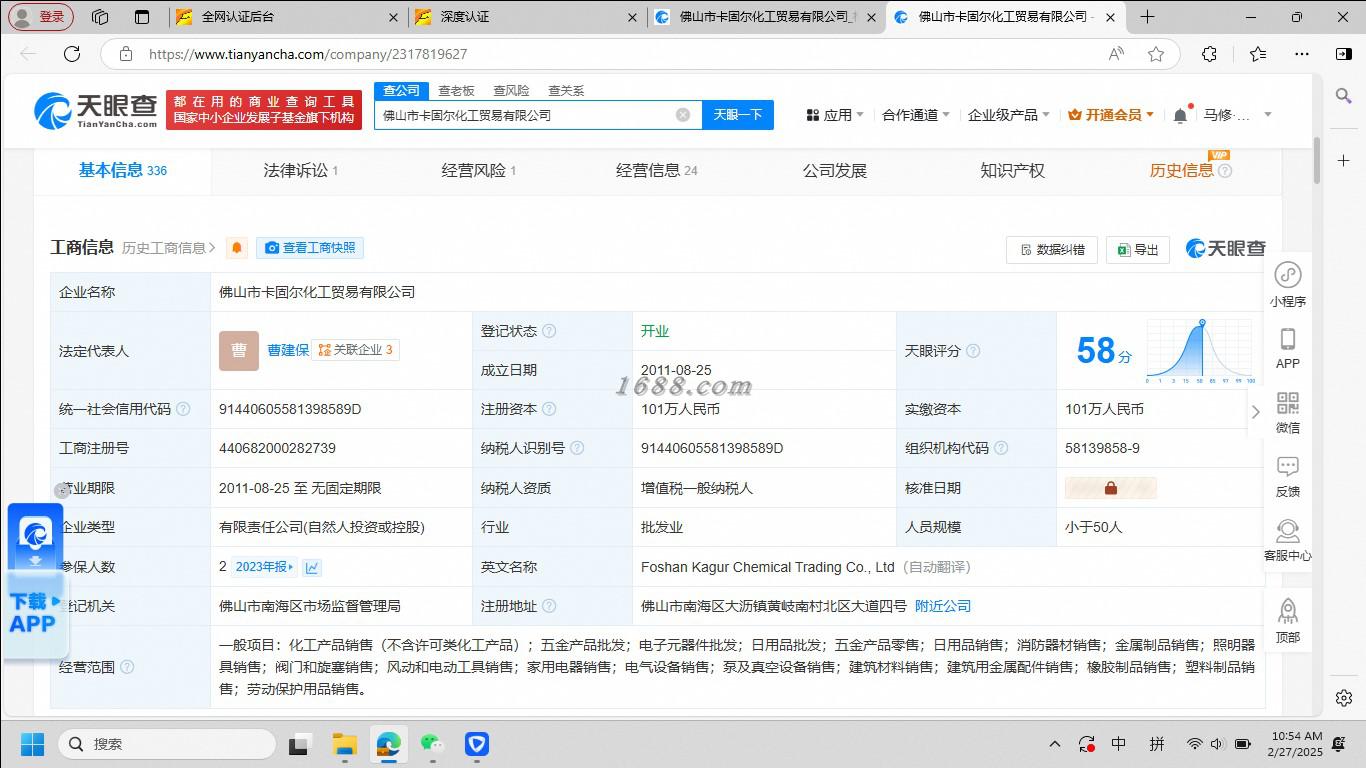The image size is (1366, 768).
Task: Clear the company search box text
Action: (x=683, y=115)
